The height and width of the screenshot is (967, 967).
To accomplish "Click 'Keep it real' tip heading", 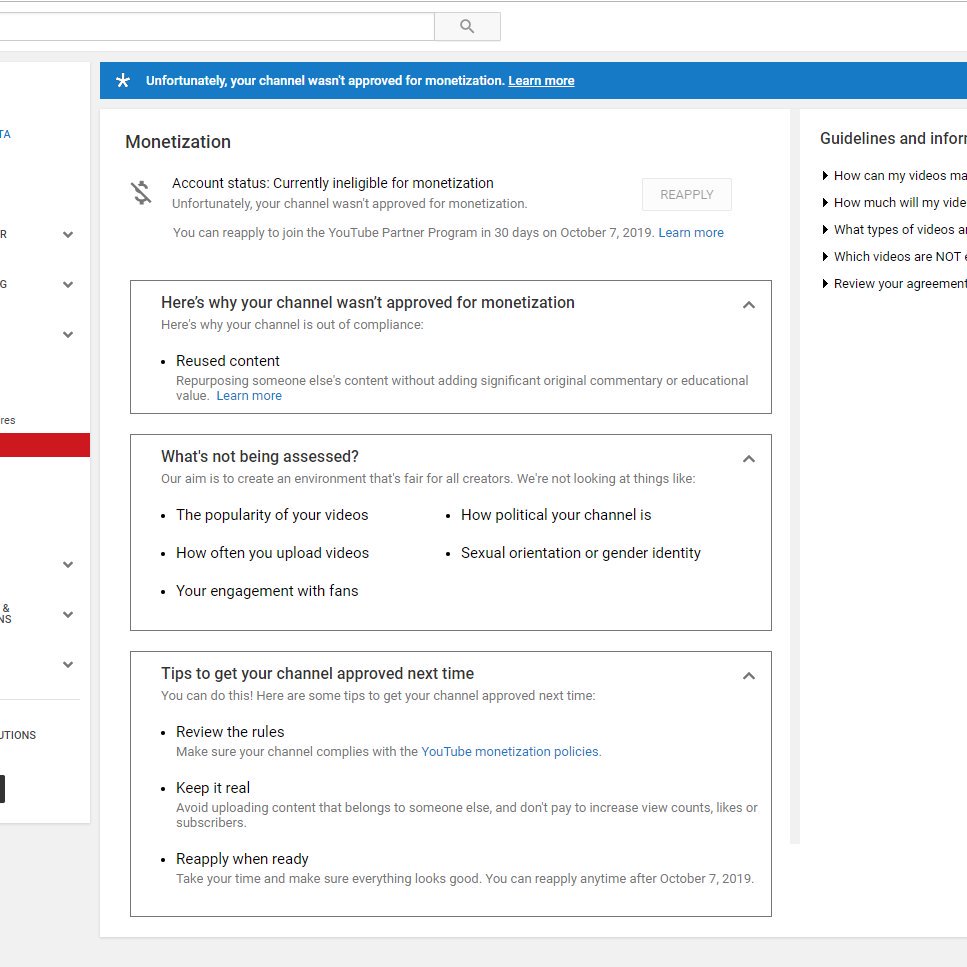I will click(x=213, y=788).
